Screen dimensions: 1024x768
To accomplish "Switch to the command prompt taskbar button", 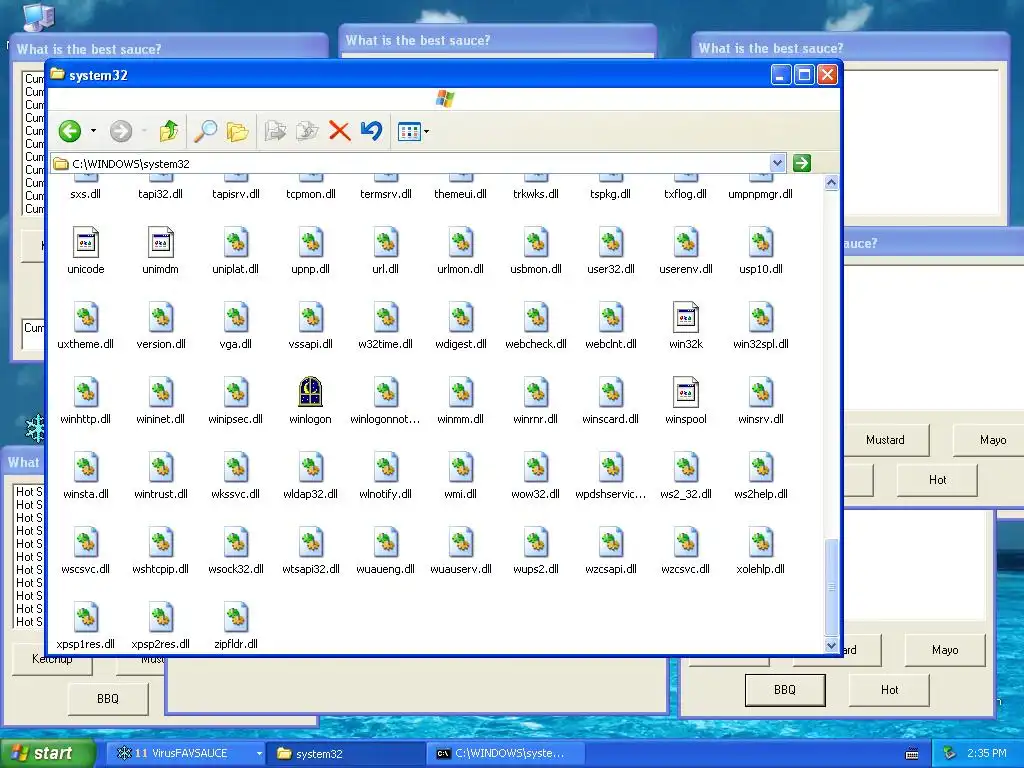I will point(506,754).
